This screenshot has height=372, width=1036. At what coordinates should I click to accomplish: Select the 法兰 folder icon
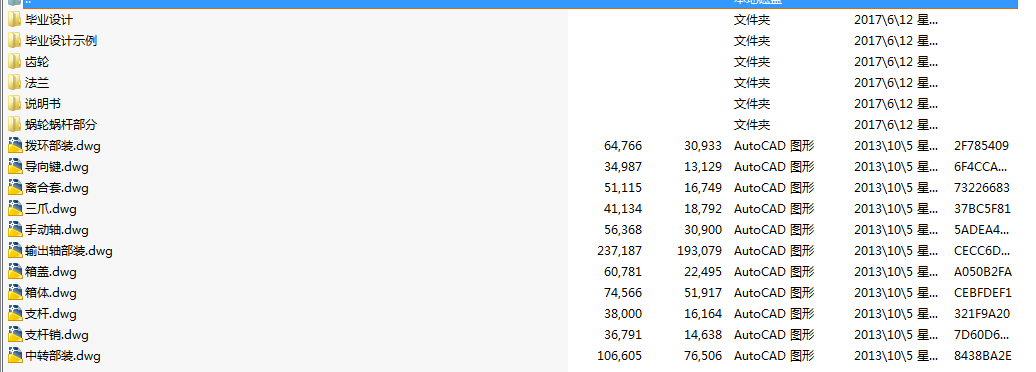pos(15,83)
